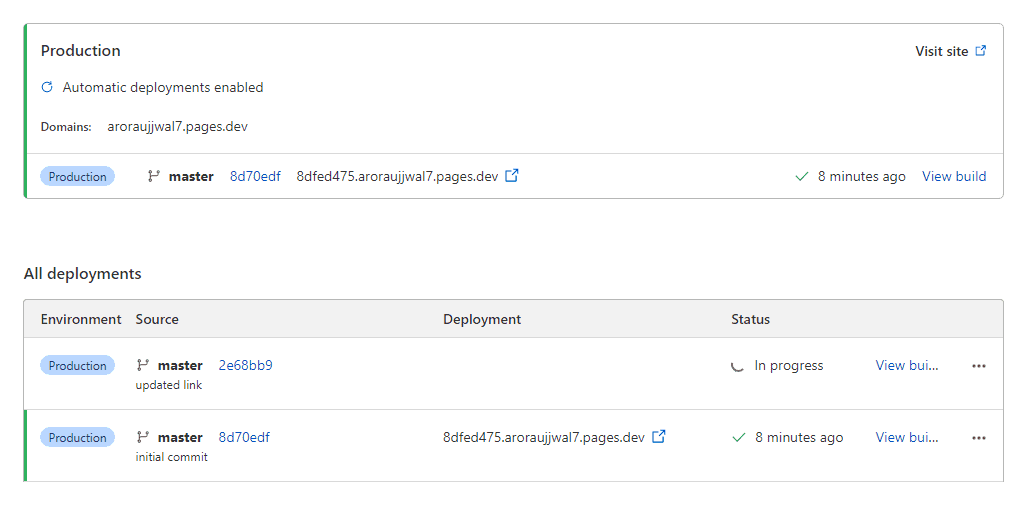Click external link icon in Production card deployment row
The height and width of the screenshot is (519, 1026).
(x=512, y=176)
